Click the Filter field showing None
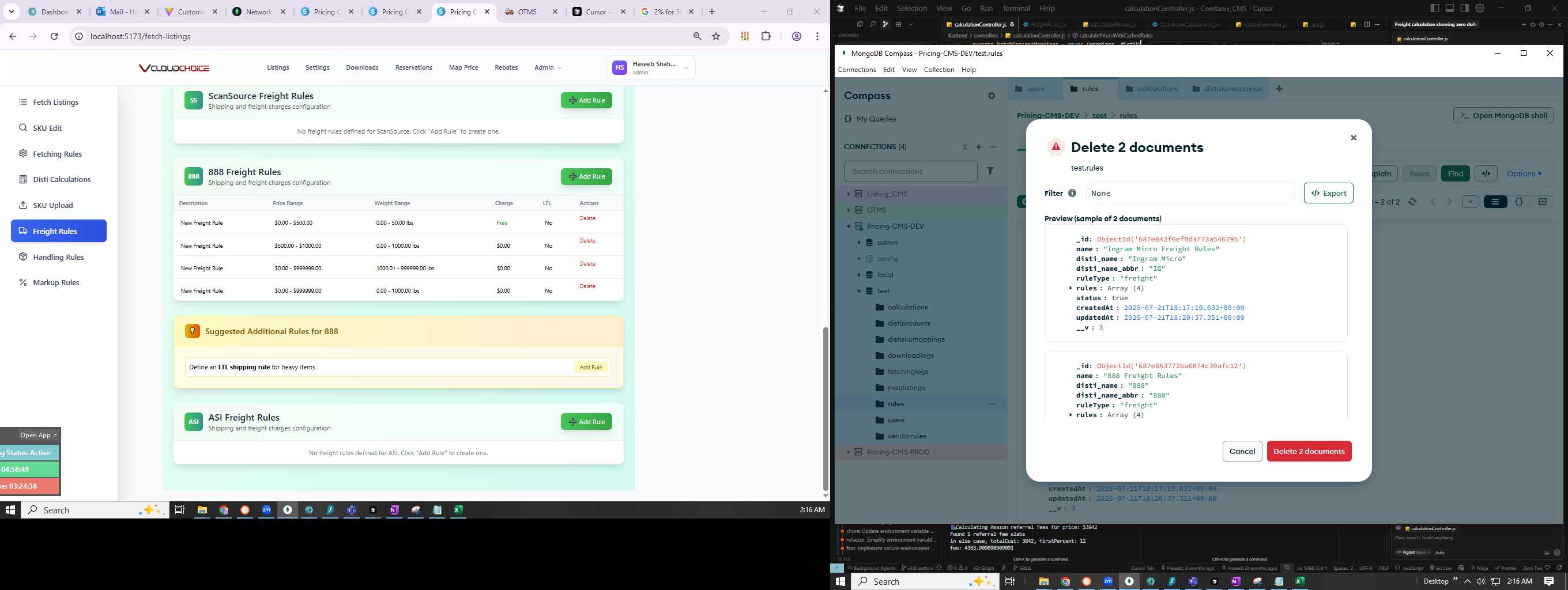The width and height of the screenshot is (1568, 590). pos(1189,194)
